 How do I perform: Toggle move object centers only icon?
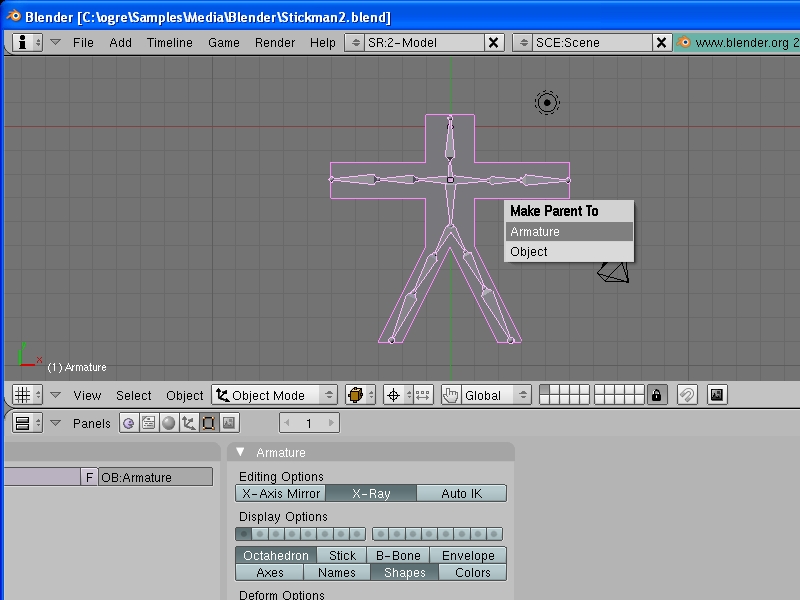[422, 395]
